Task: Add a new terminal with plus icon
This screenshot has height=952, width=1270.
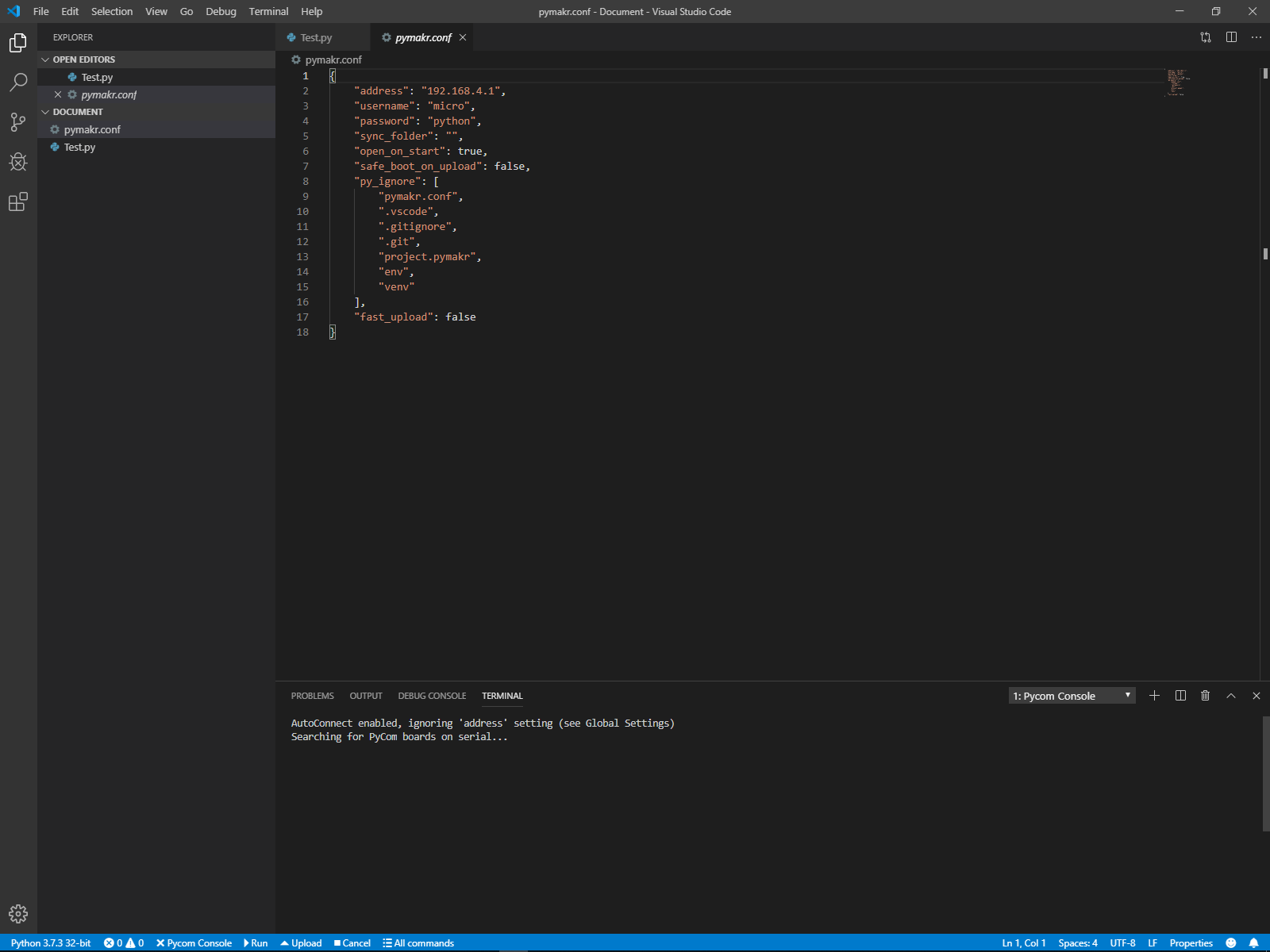Action: pos(1154,696)
